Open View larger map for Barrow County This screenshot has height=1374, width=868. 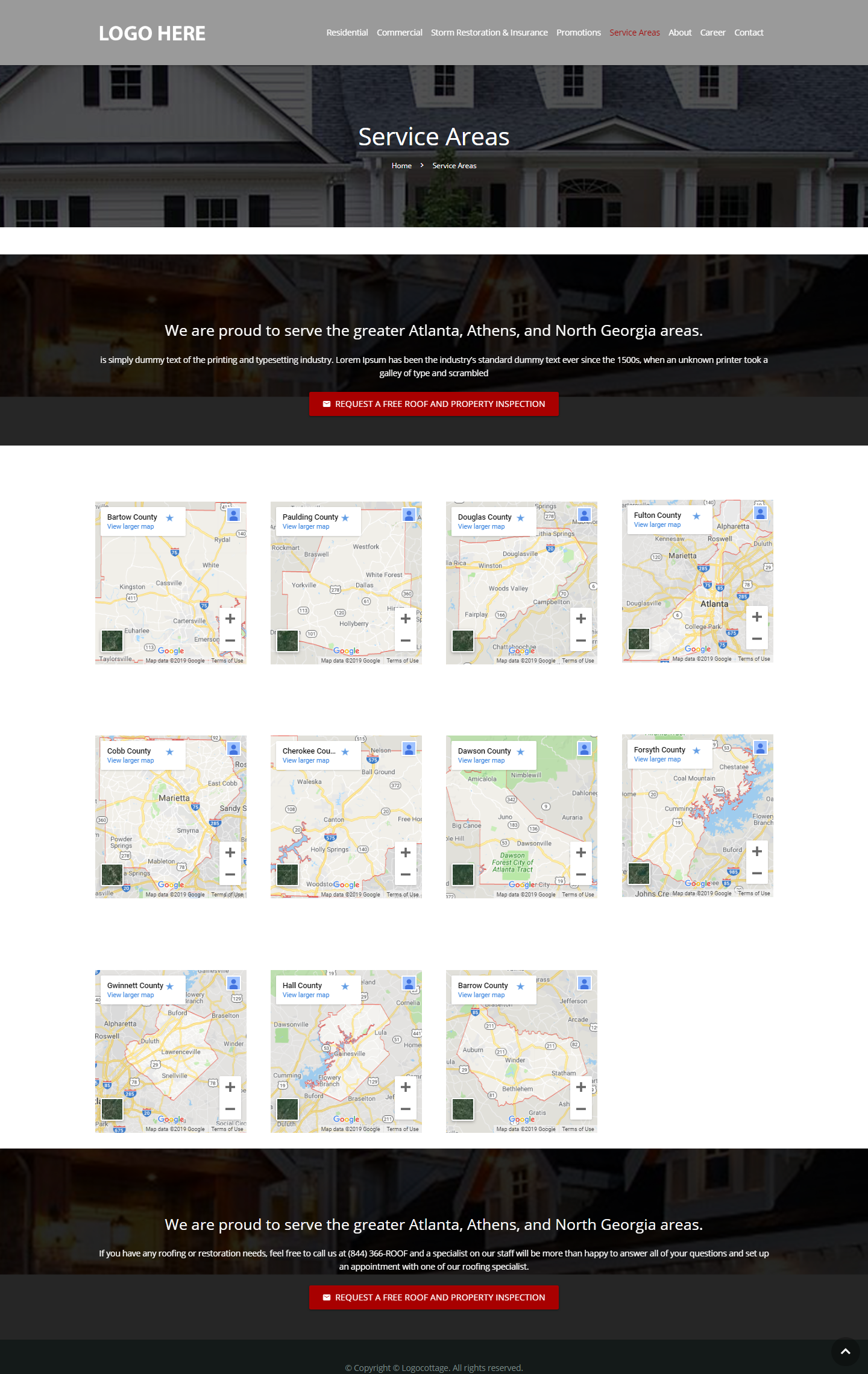click(481, 995)
